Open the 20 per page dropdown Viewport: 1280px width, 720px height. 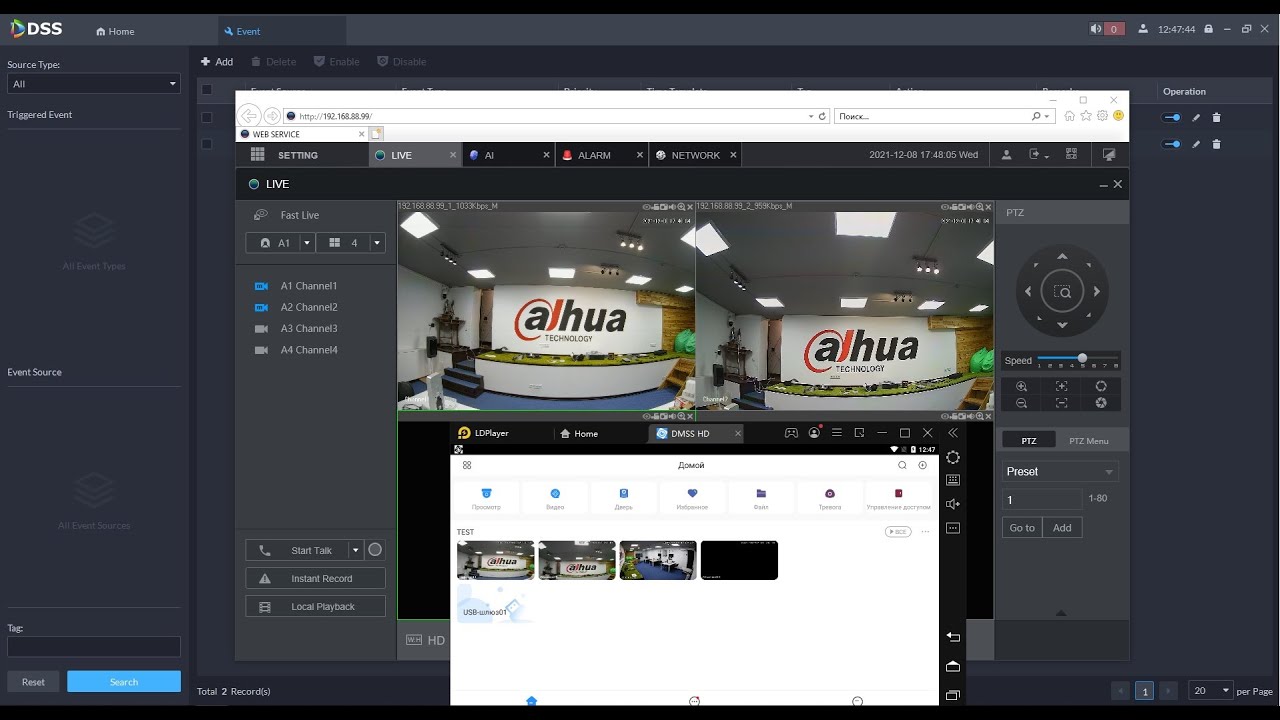1210,690
